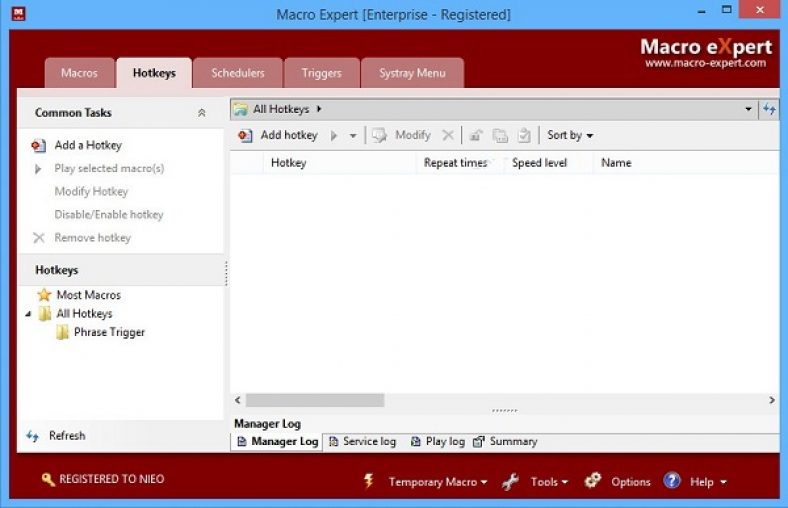Click Disable/Enable hotkey task
This screenshot has width=788, height=508.
(109, 215)
